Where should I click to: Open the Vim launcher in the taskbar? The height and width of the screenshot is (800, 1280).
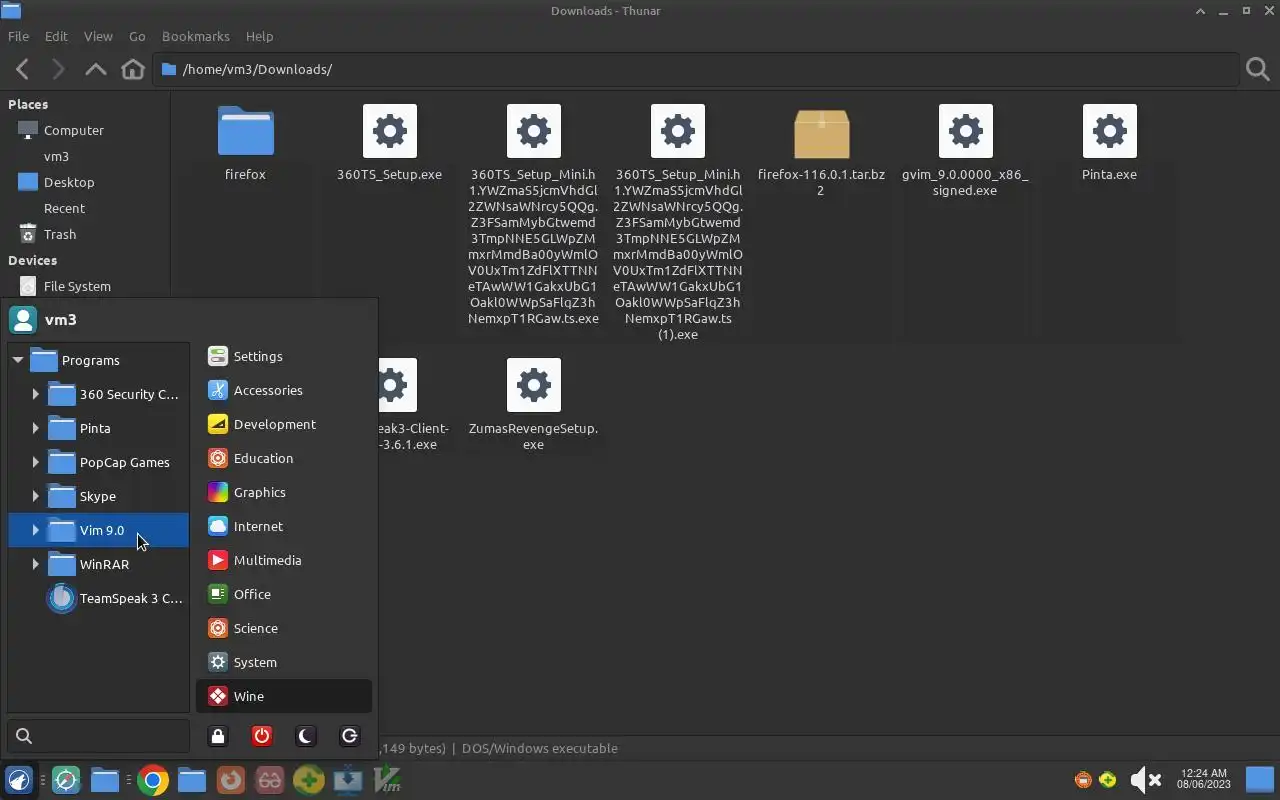tap(386, 780)
